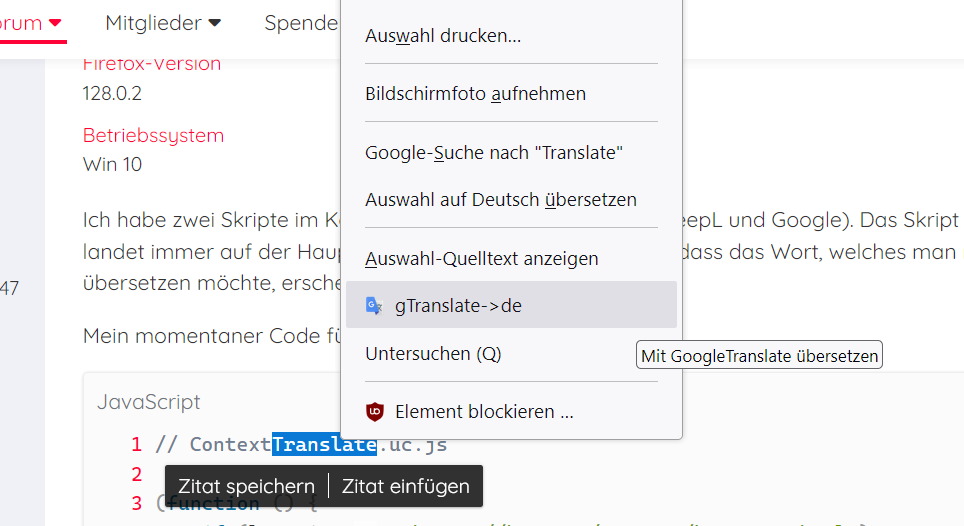Select "Auswahl-Quelltext anzeigen" entry

(481, 258)
